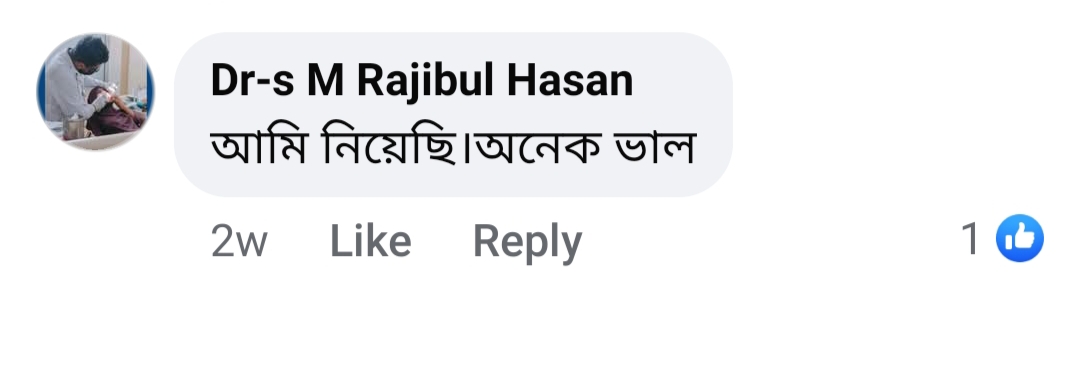The image size is (1080, 372).
Task: View who reacted via the like badge
Action: (x=1019, y=238)
